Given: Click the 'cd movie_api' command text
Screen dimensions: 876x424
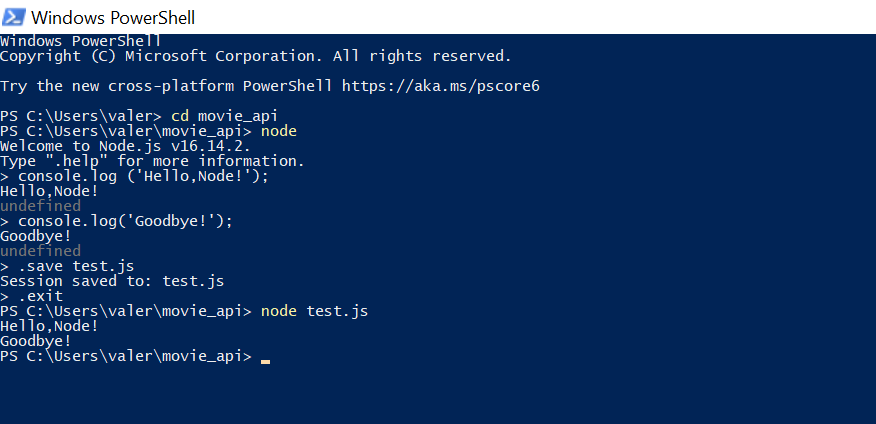Looking at the screenshot, I should (224, 117).
